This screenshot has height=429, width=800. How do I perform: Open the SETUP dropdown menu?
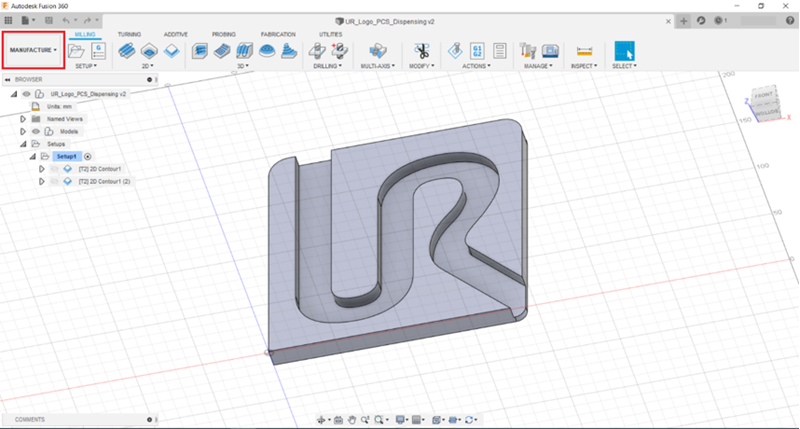pyautogui.click(x=86, y=66)
